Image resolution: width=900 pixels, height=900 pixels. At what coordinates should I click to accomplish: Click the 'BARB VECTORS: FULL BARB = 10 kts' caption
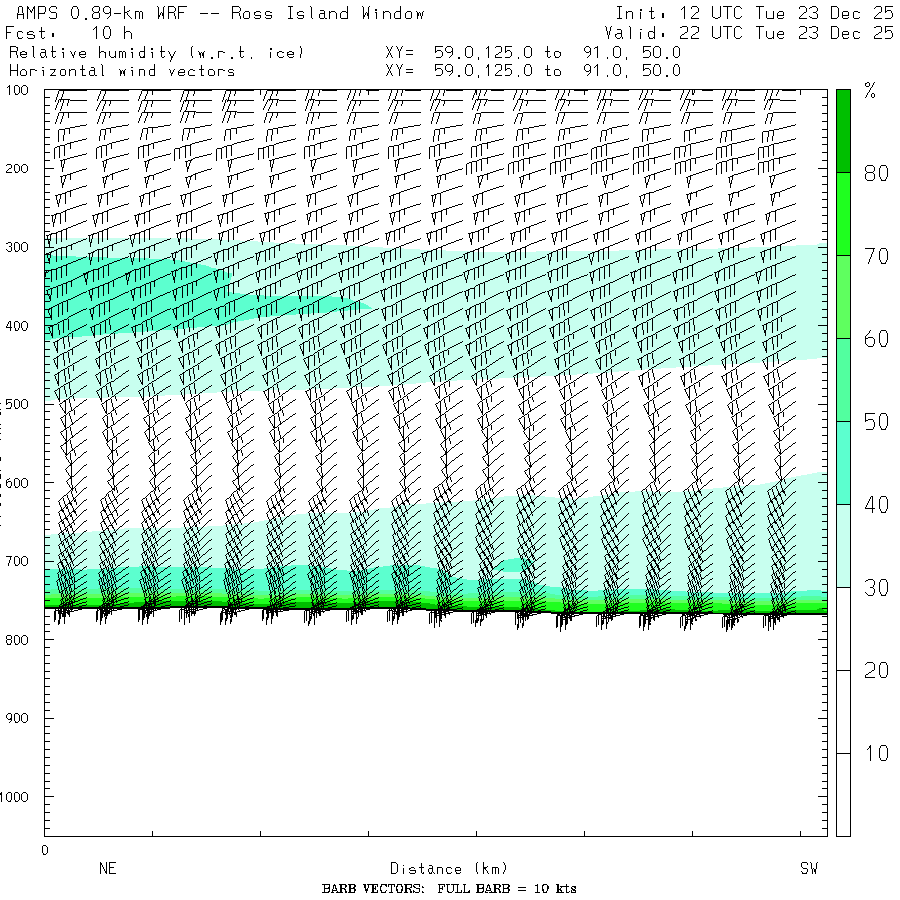tap(449, 889)
